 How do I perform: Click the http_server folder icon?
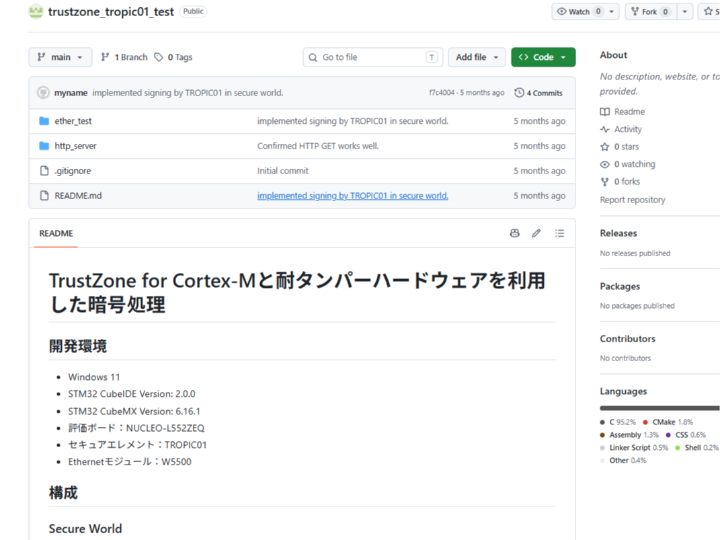click(x=44, y=146)
